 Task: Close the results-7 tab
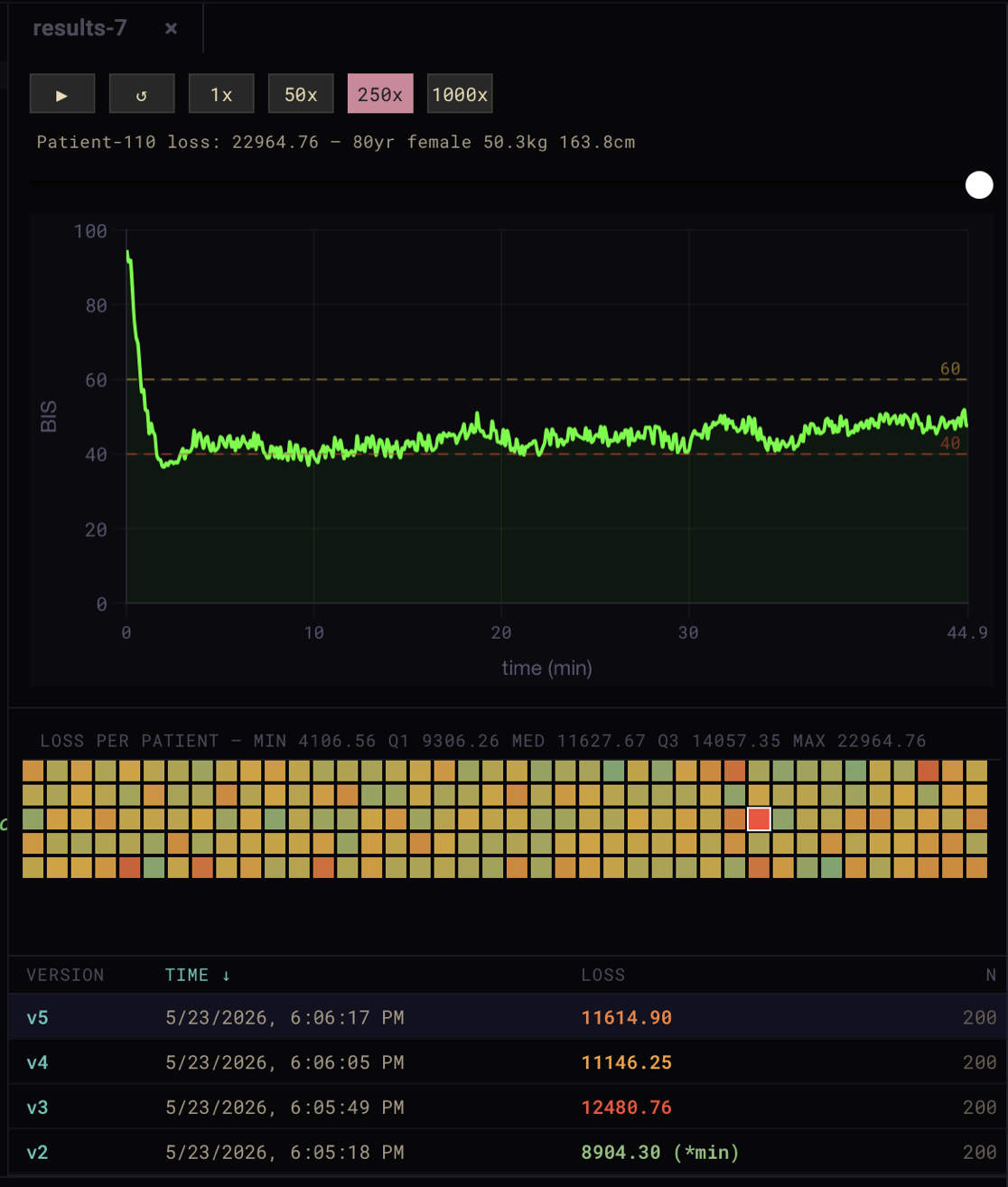(x=171, y=28)
